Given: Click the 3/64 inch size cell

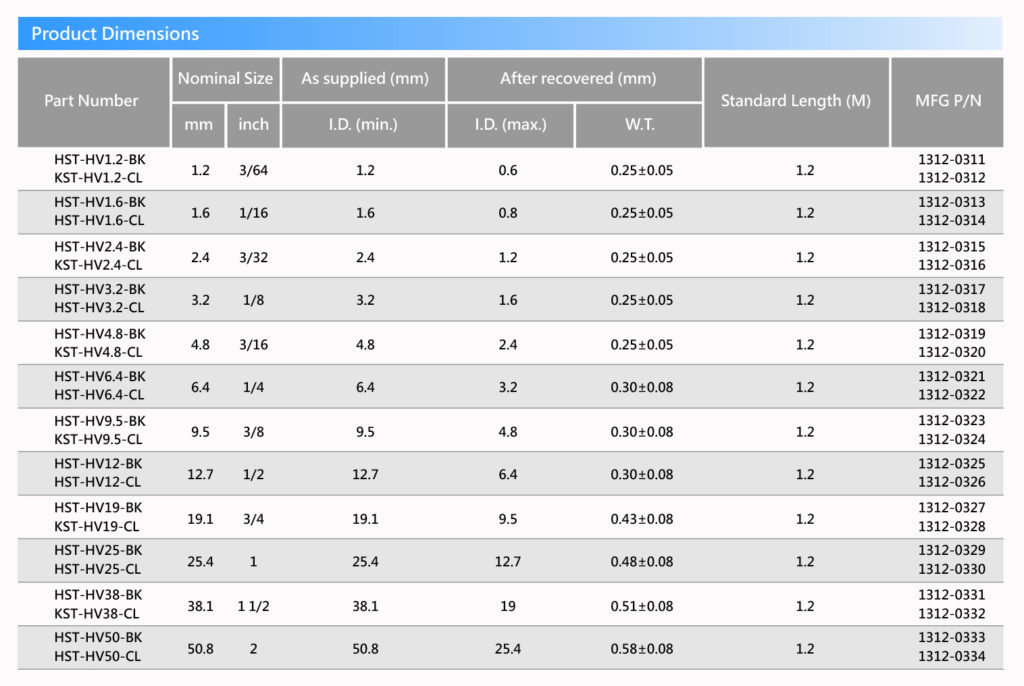Looking at the screenshot, I should 253,170.
